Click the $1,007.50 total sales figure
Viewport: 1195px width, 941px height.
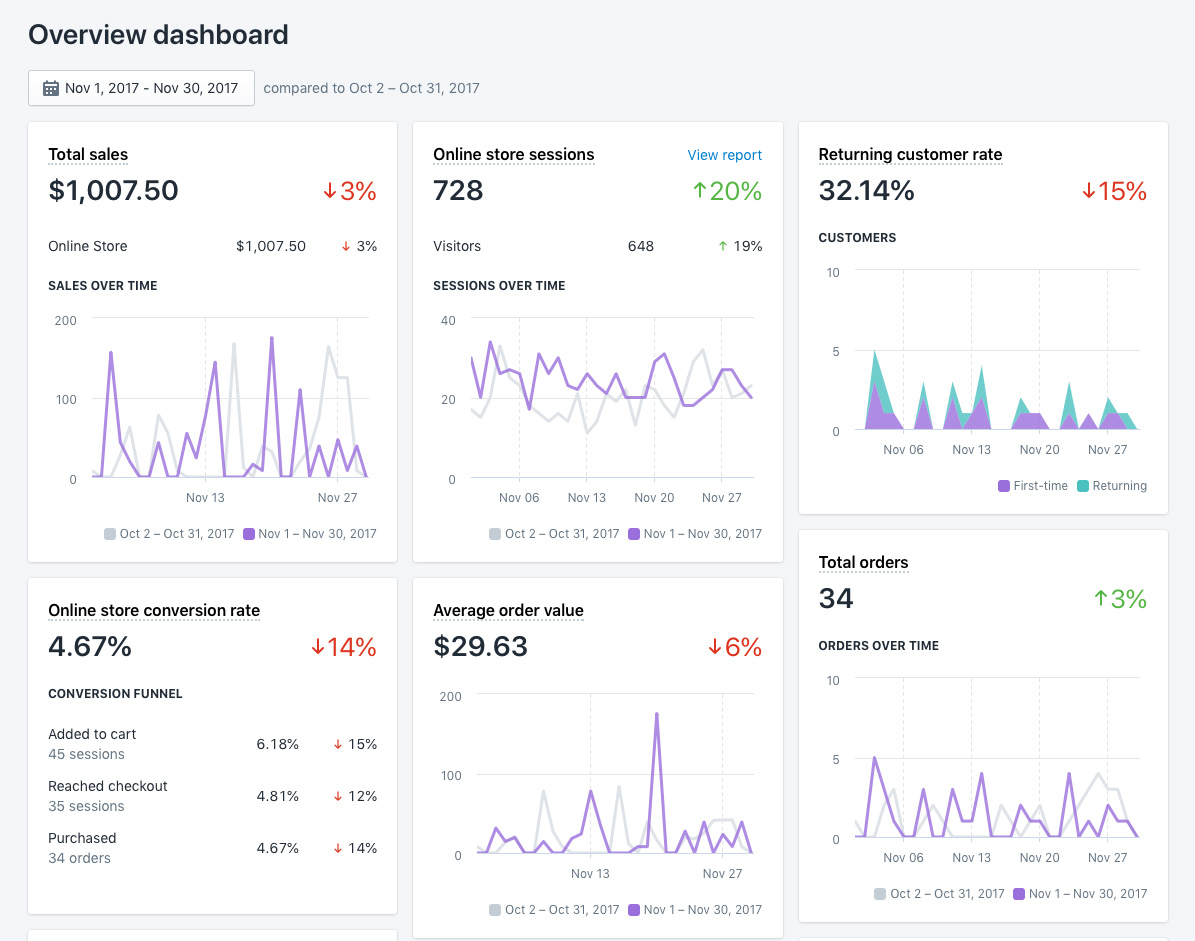pos(114,190)
